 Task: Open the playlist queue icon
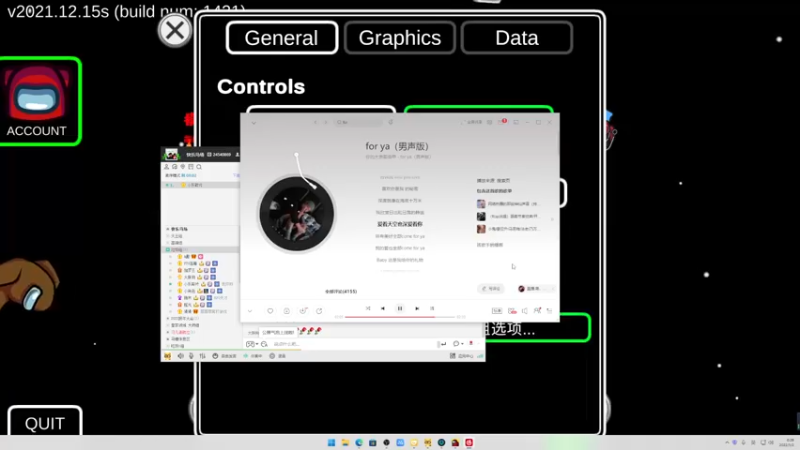549,311
